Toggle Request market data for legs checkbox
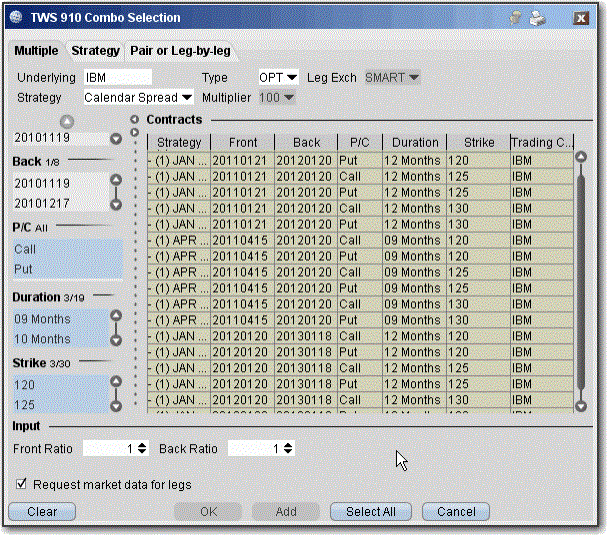The width and height of the screenshot is (607, 535). 22,485
